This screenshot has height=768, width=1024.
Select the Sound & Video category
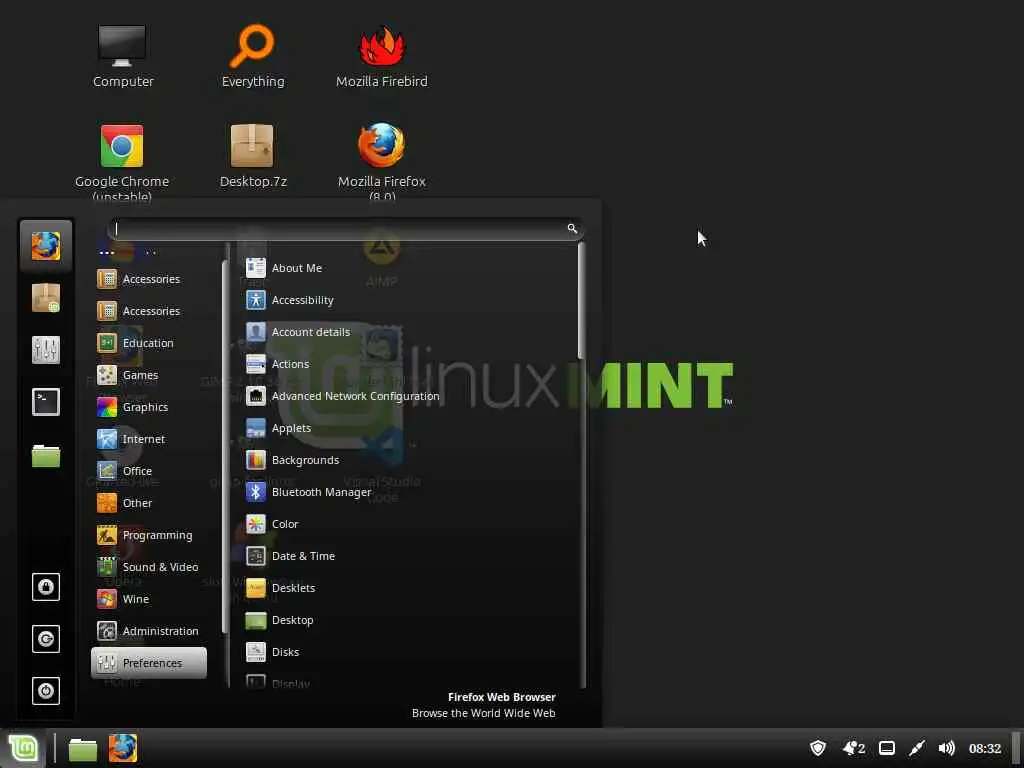(x=148, y=567)
